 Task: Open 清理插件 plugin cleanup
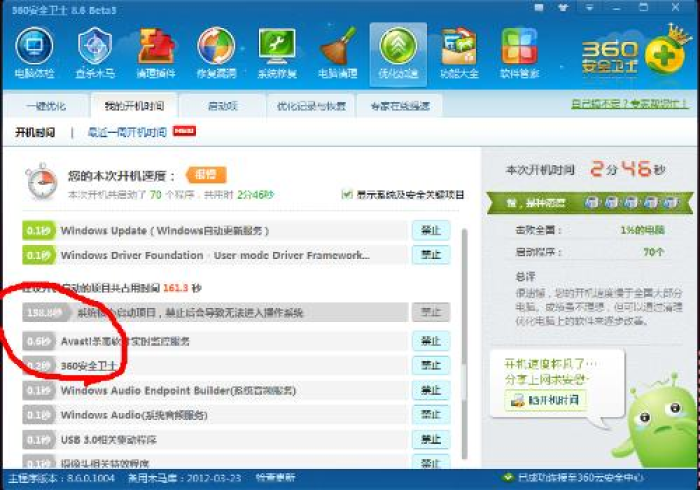point(155,54)
